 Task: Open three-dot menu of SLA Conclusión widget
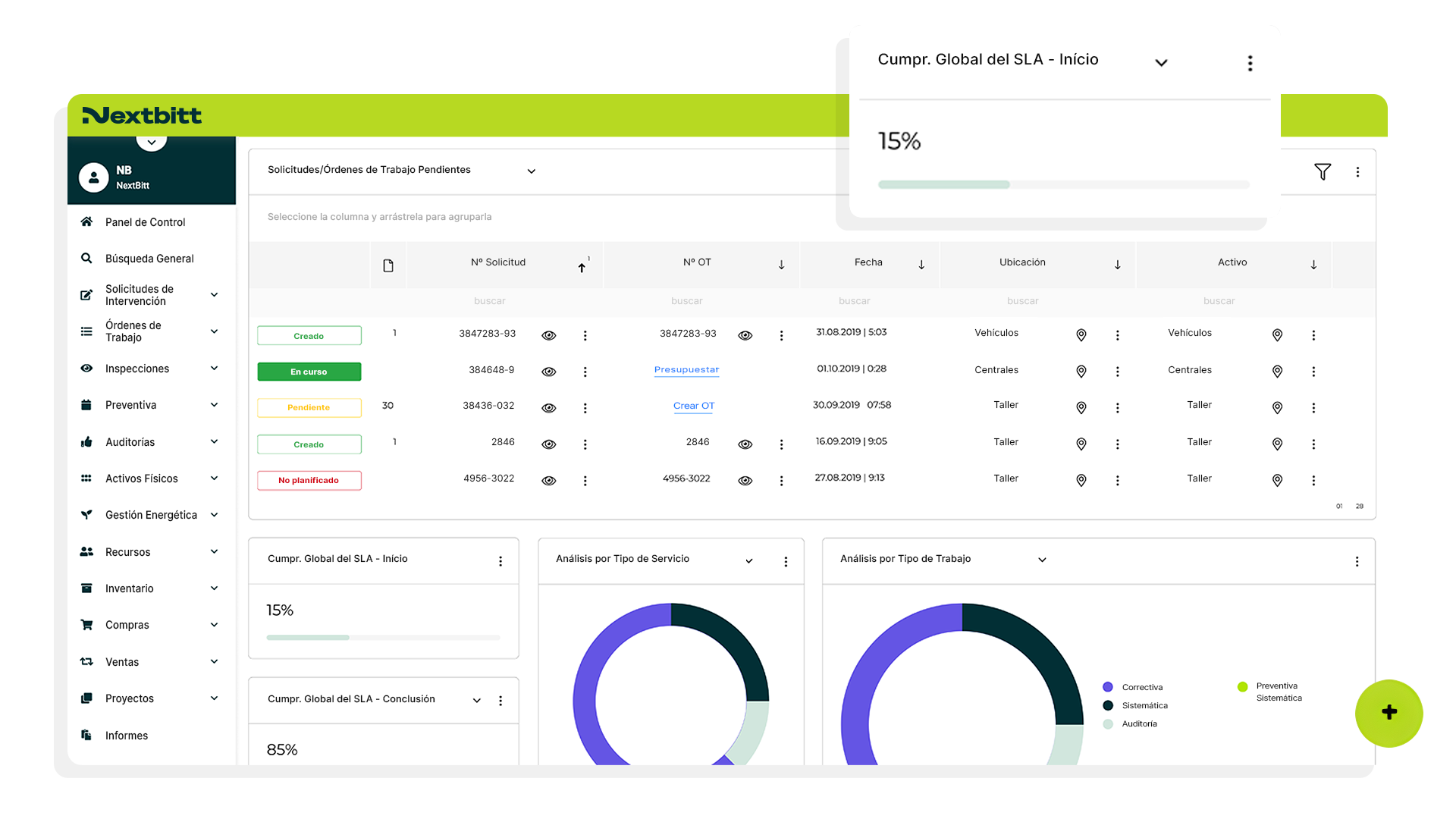[x=500, y=701]
